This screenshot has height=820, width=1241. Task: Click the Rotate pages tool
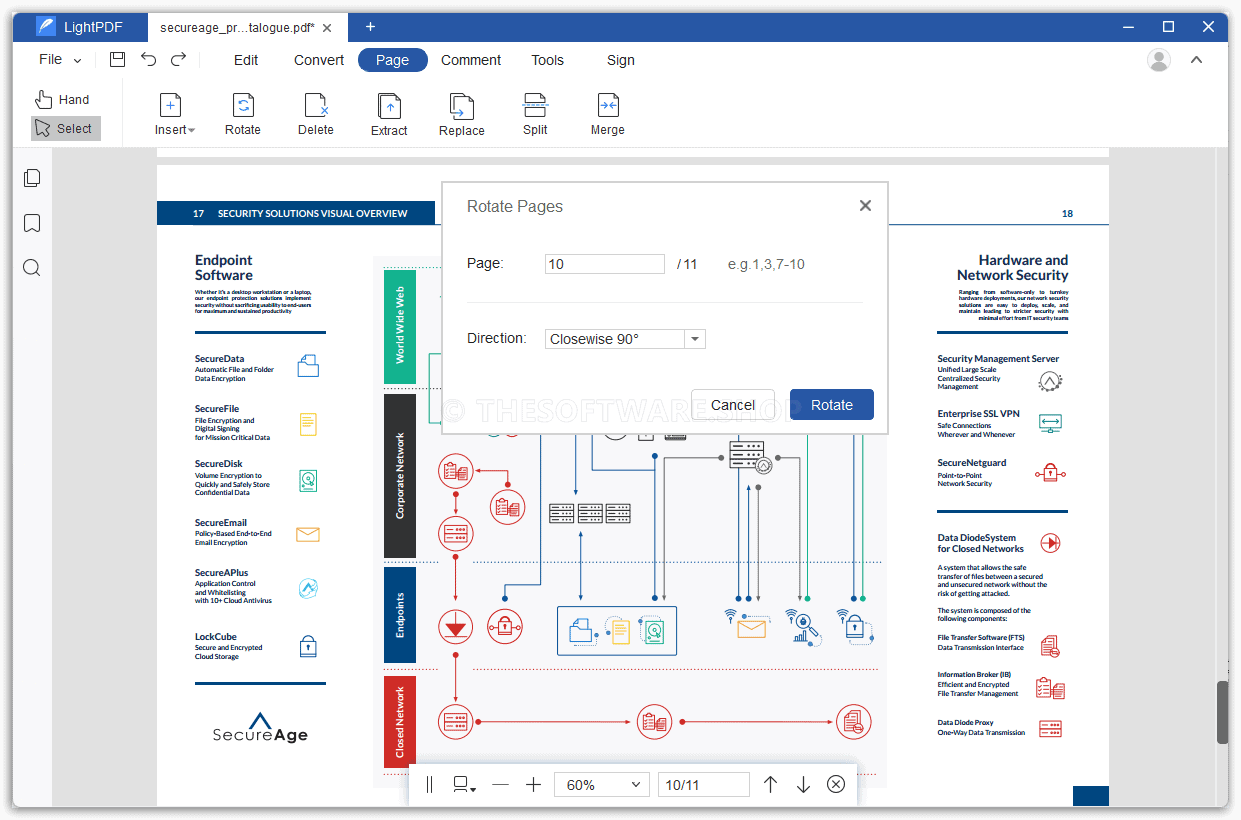click(x=243, y=115)
